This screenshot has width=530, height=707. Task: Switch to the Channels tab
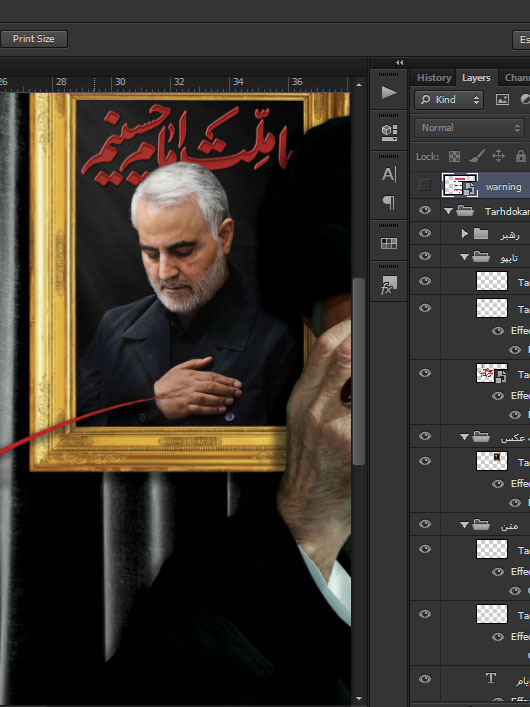517,78
